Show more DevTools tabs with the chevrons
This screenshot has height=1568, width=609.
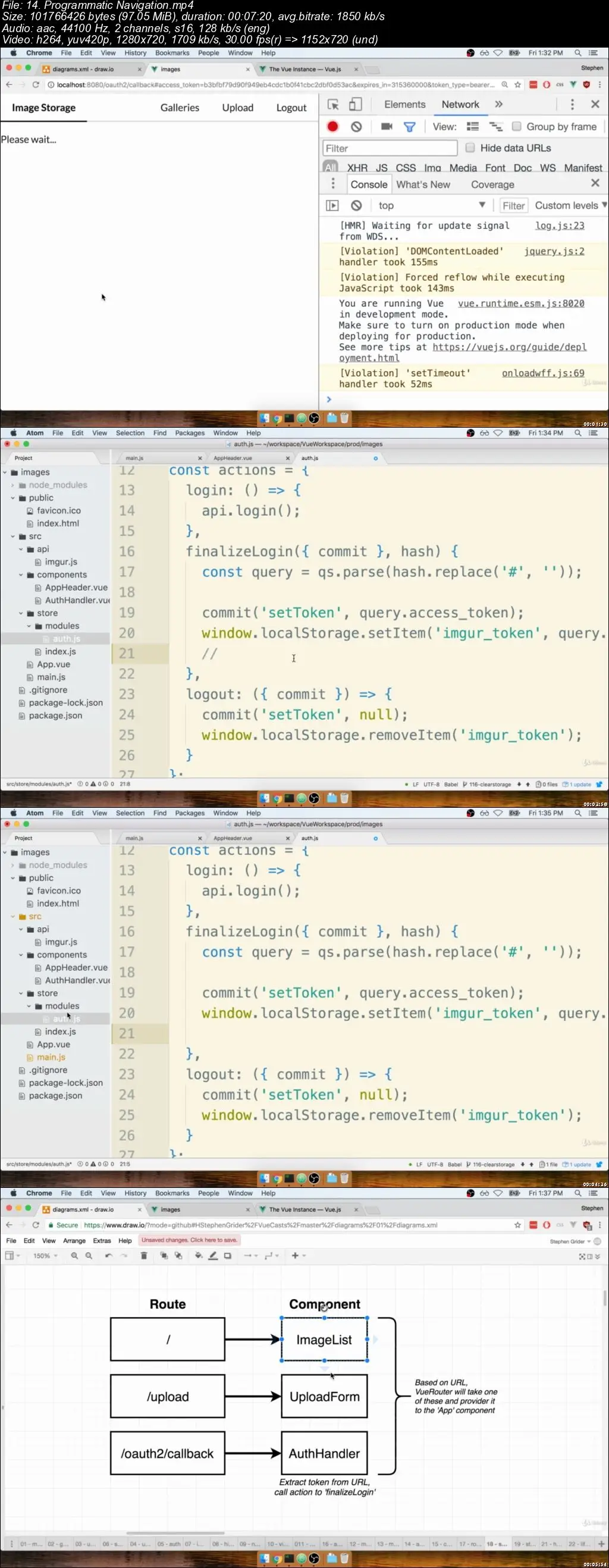click(x=499, y=105)
